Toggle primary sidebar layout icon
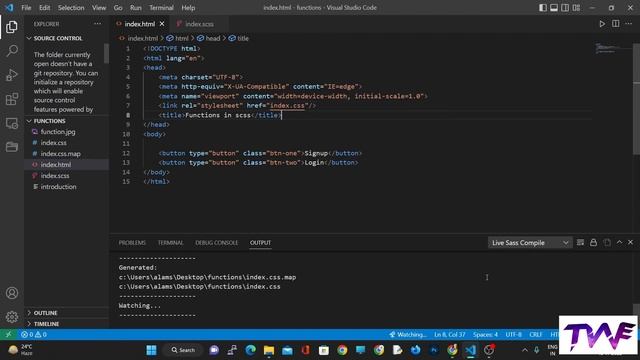The width and height of the screenshot is (640, 360). point(542,7)
